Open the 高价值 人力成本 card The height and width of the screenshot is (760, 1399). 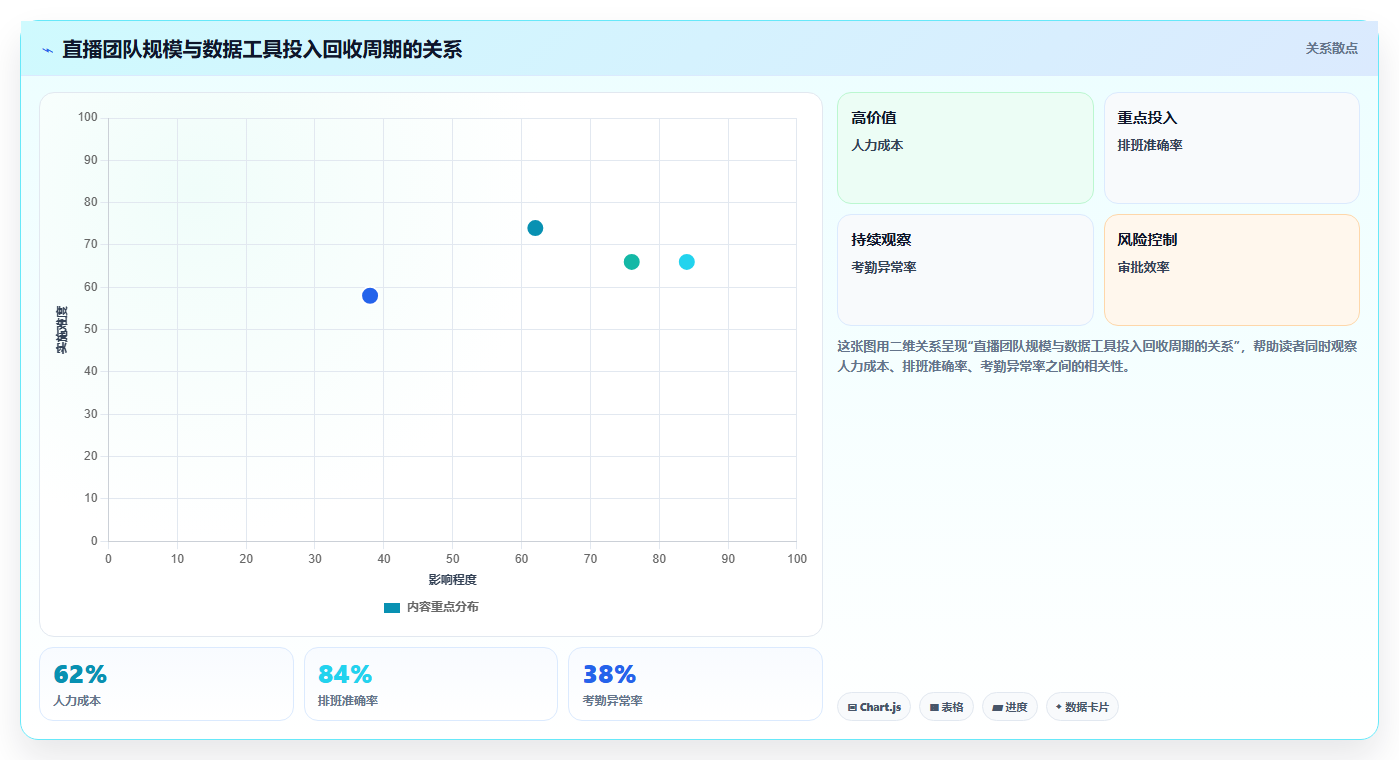click(x=965, y=148)
